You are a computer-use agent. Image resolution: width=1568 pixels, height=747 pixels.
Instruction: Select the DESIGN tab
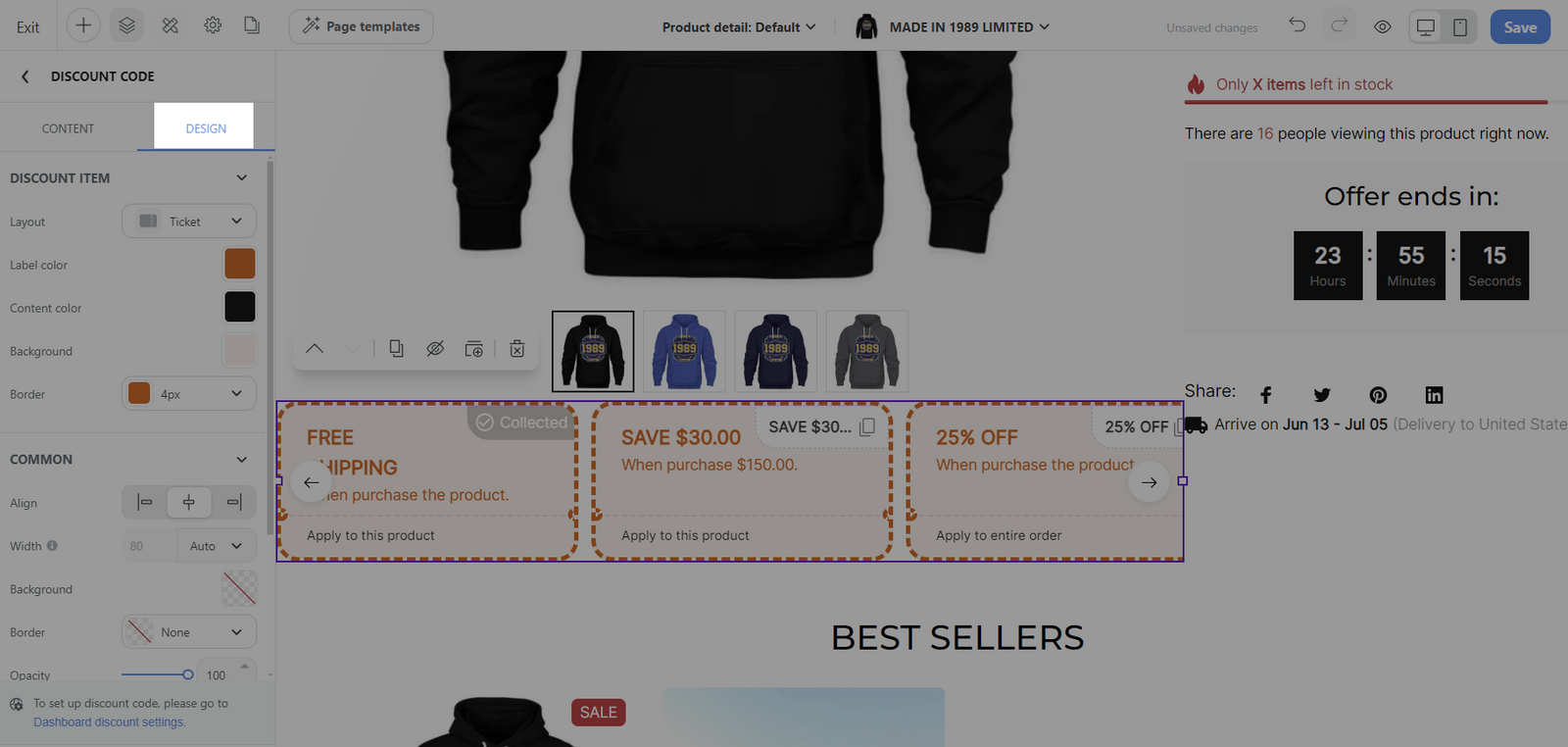206,127
